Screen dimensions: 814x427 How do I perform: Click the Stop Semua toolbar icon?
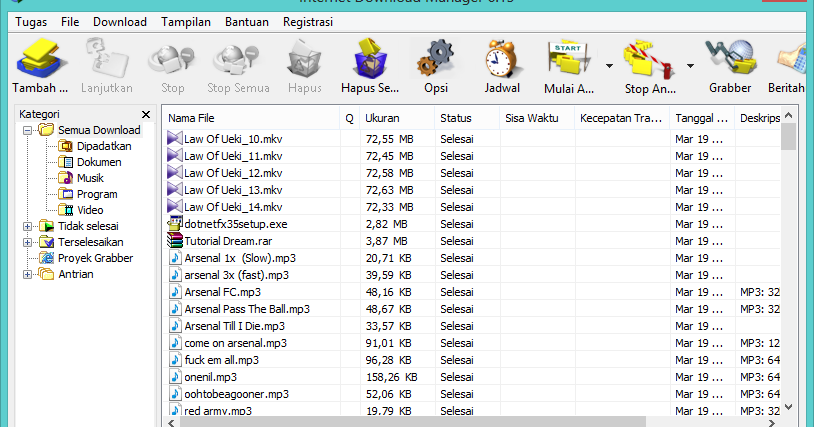(237, 58)
